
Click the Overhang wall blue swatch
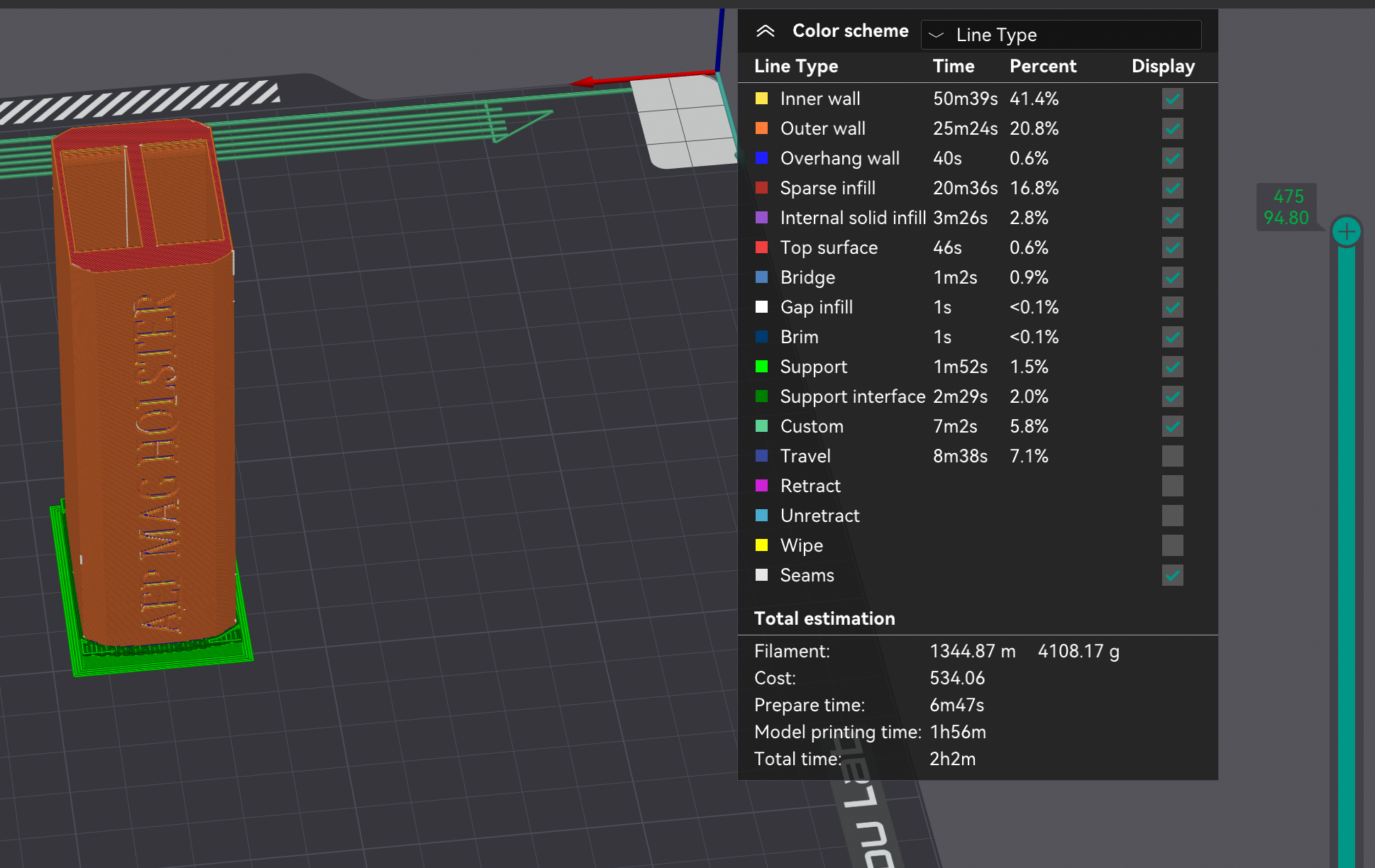(762, 158)
